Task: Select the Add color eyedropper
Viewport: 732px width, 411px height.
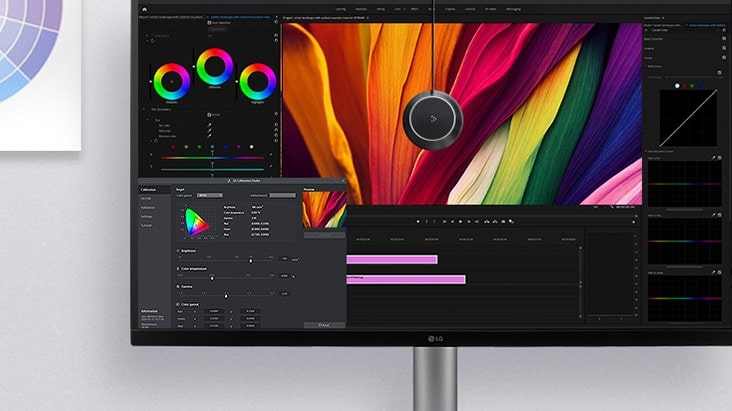Action: (x=209, y=130)
